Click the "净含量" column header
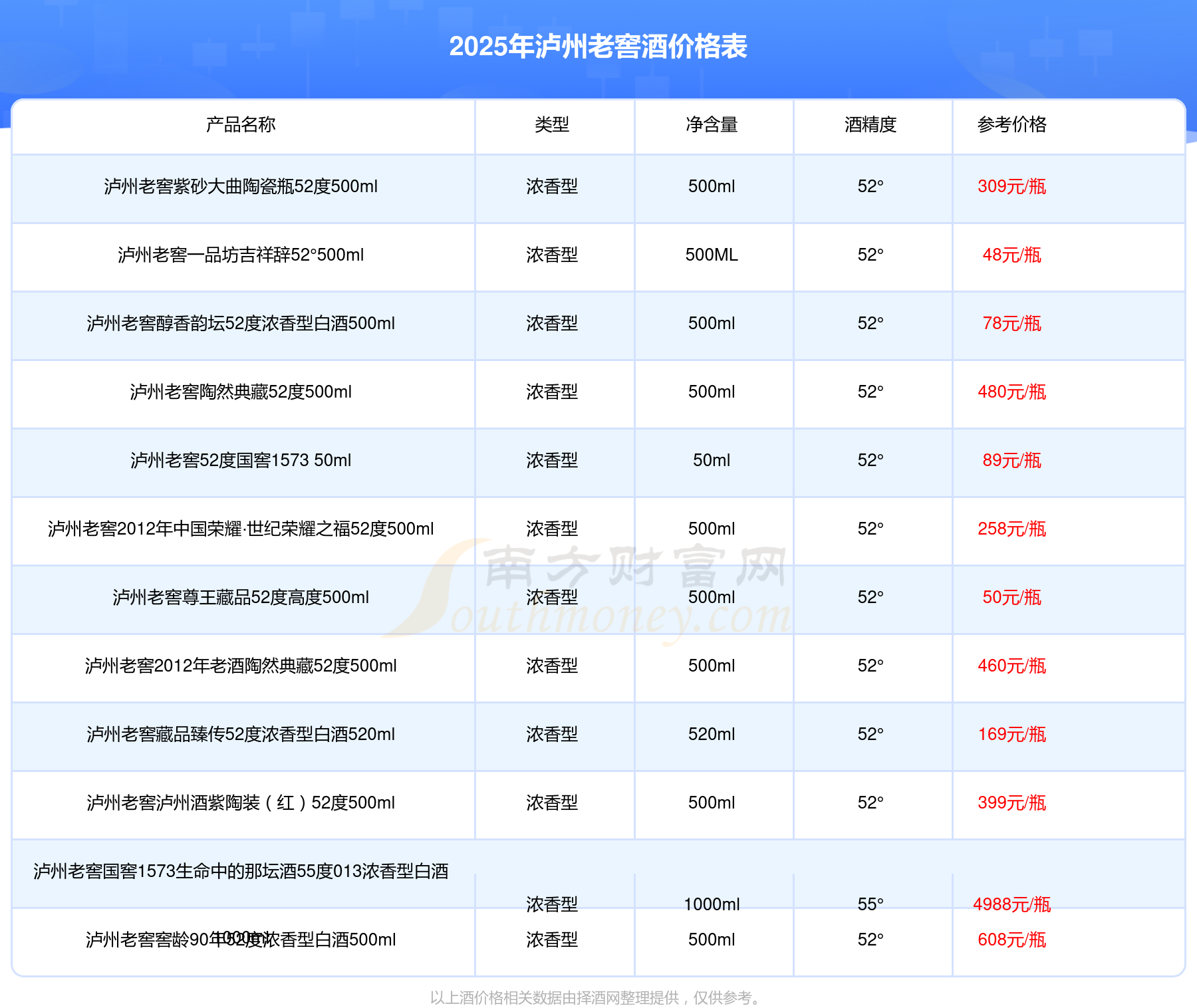 point(712,124)
